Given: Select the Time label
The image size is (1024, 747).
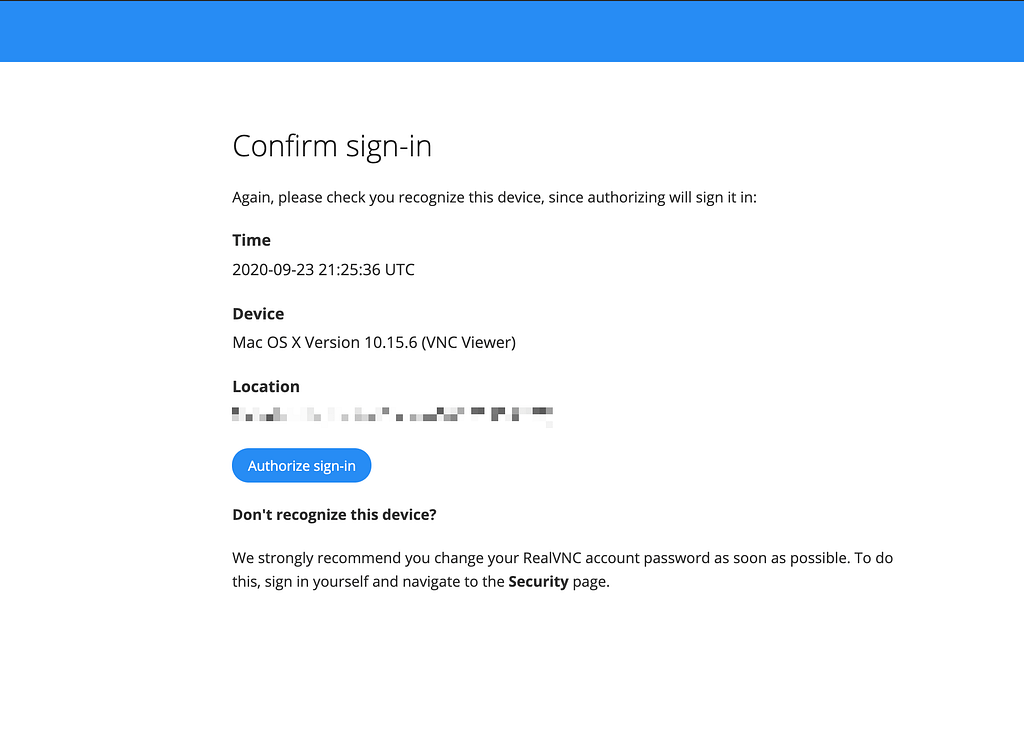Looking at the screenshot, I should (251, 240).
